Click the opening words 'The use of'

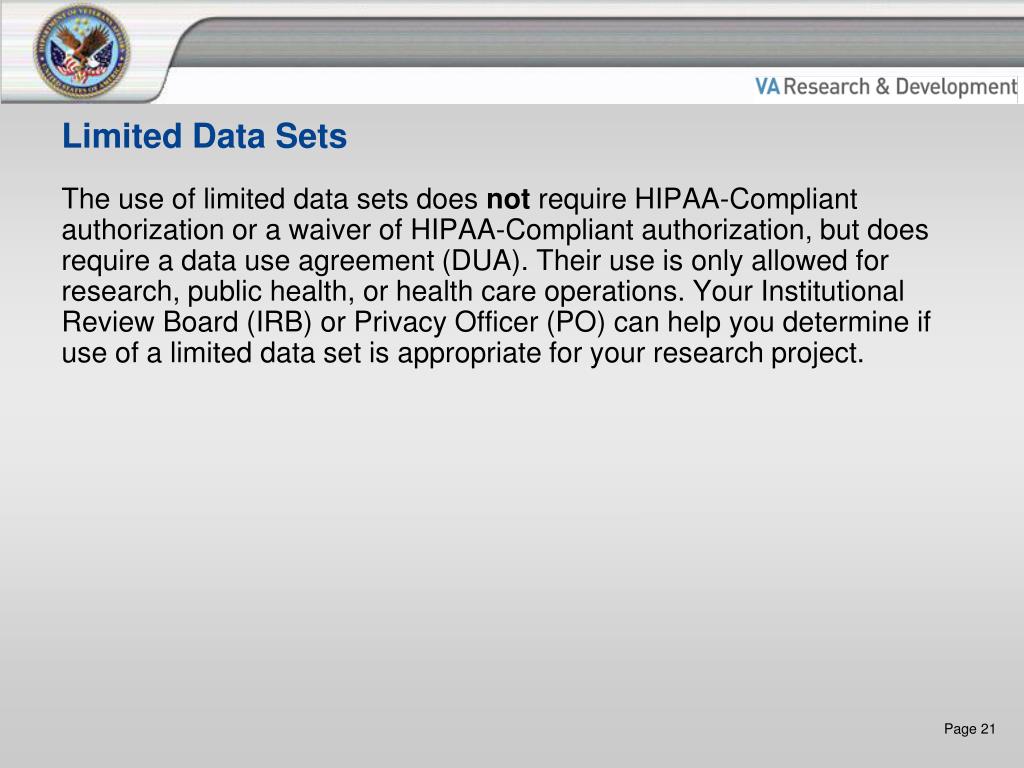[x=128, y=199]
